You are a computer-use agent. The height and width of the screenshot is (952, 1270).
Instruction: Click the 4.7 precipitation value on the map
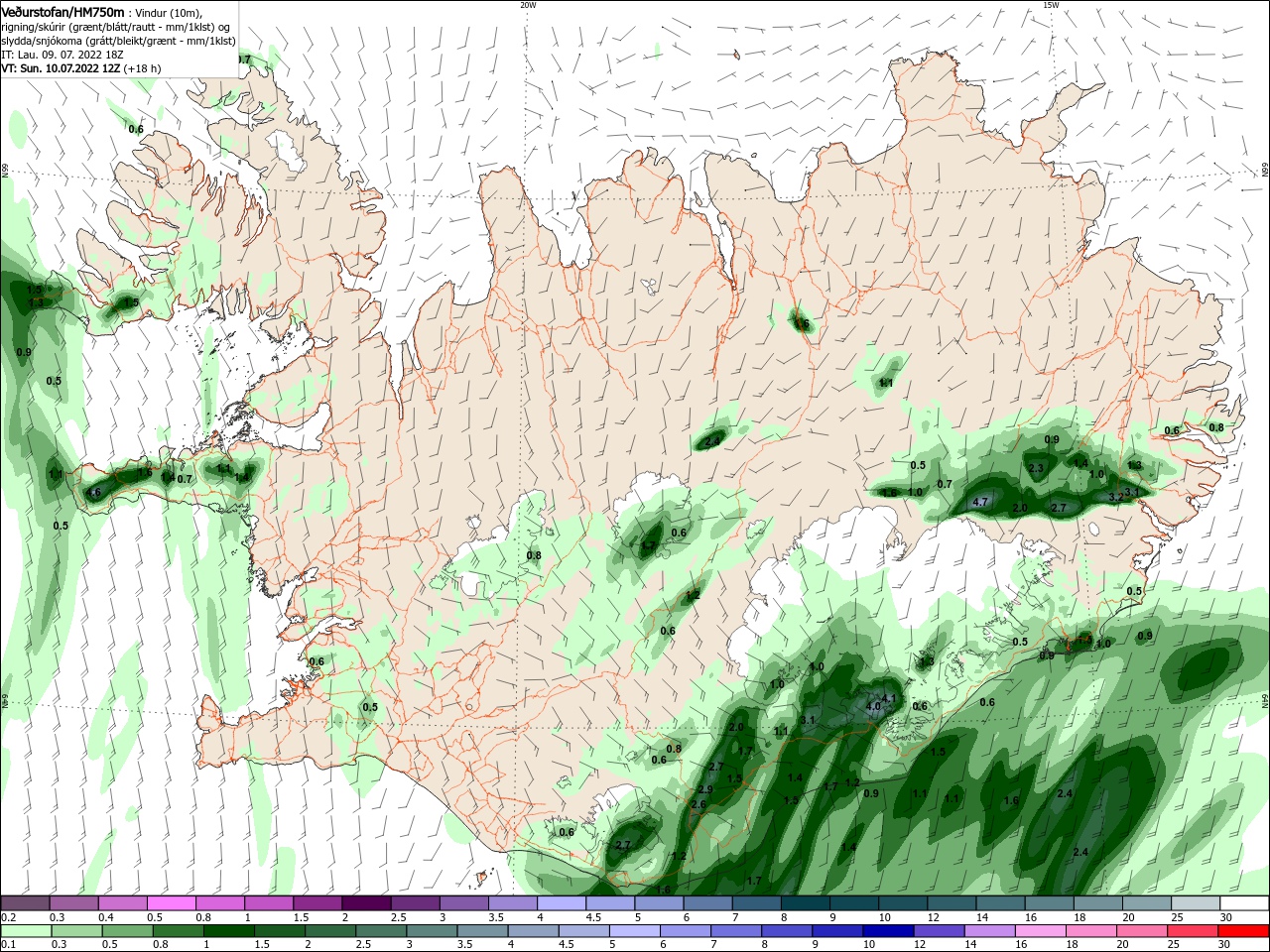[x=980, y=502]
